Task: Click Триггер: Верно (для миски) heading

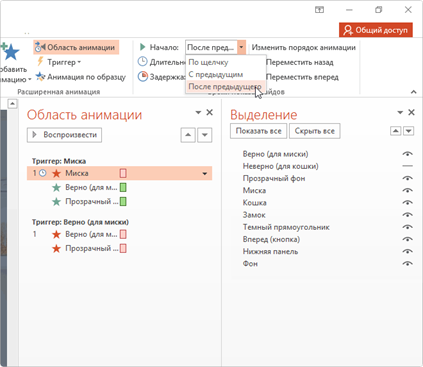Action: (x=80, y=222)
